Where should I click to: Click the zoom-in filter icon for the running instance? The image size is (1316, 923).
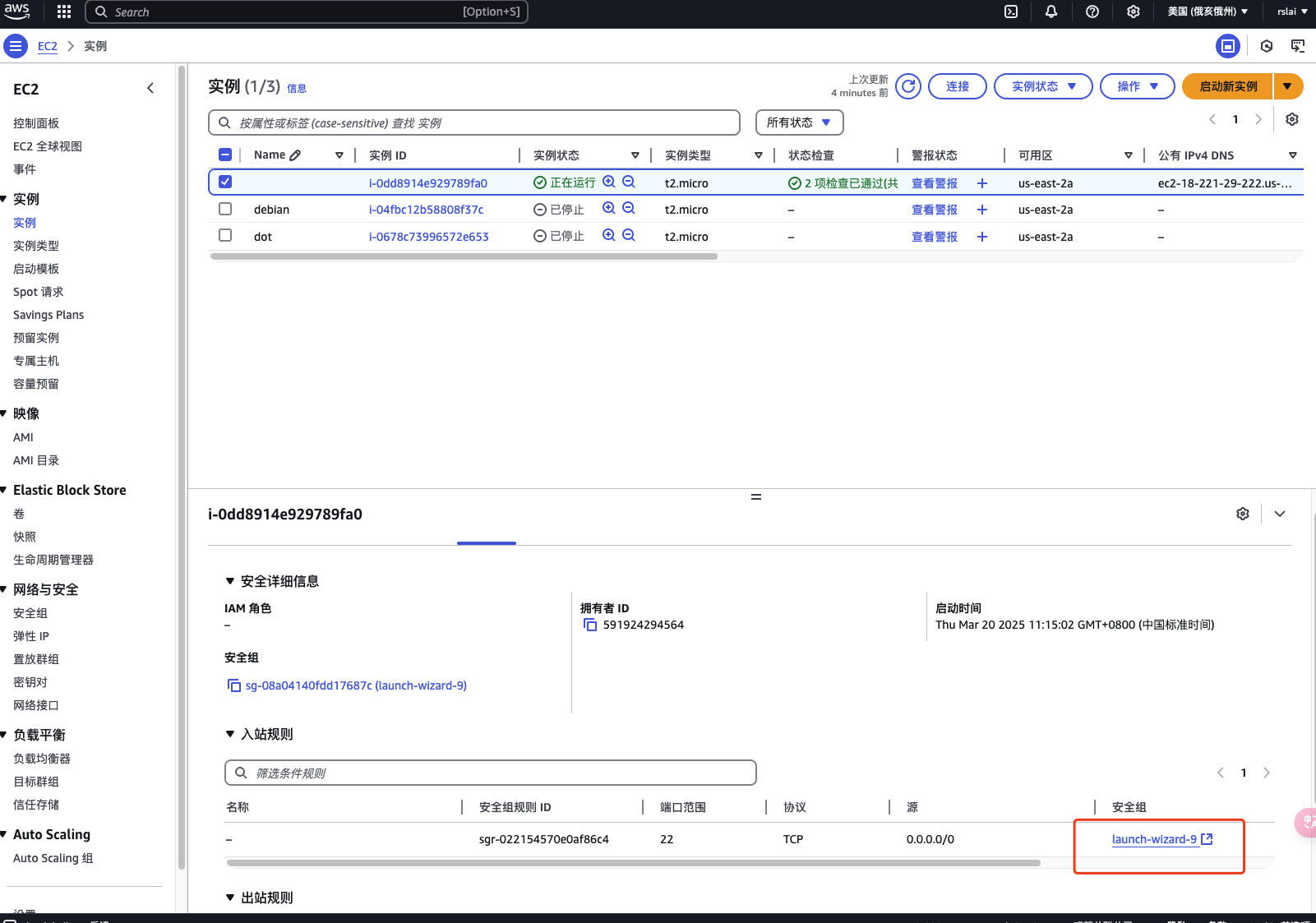tap(609, 182)
